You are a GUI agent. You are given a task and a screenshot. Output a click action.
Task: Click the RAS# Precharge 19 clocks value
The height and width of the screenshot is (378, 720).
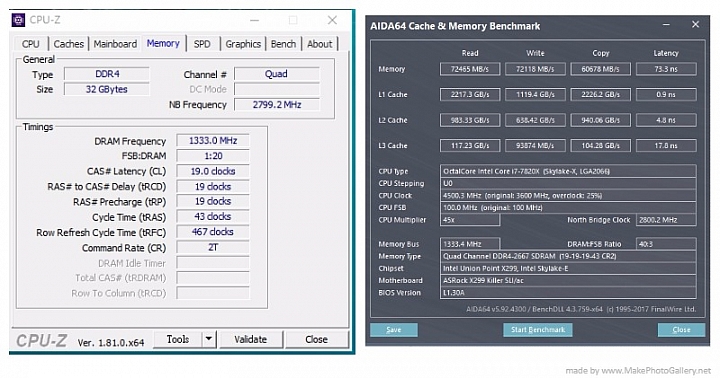point(213,201)
